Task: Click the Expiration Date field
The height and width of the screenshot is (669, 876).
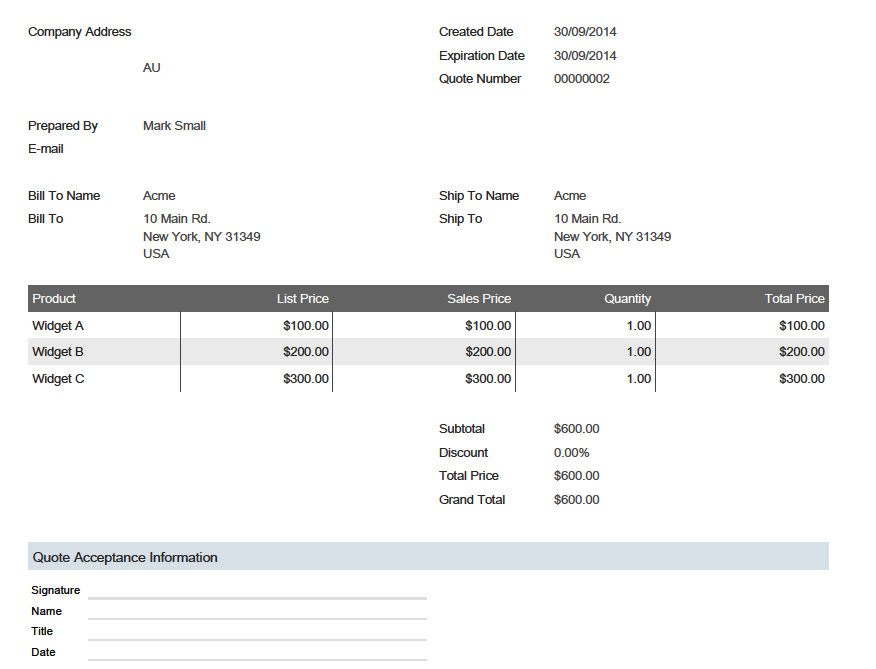Action: pyautogui.click(x=482, y=55)
